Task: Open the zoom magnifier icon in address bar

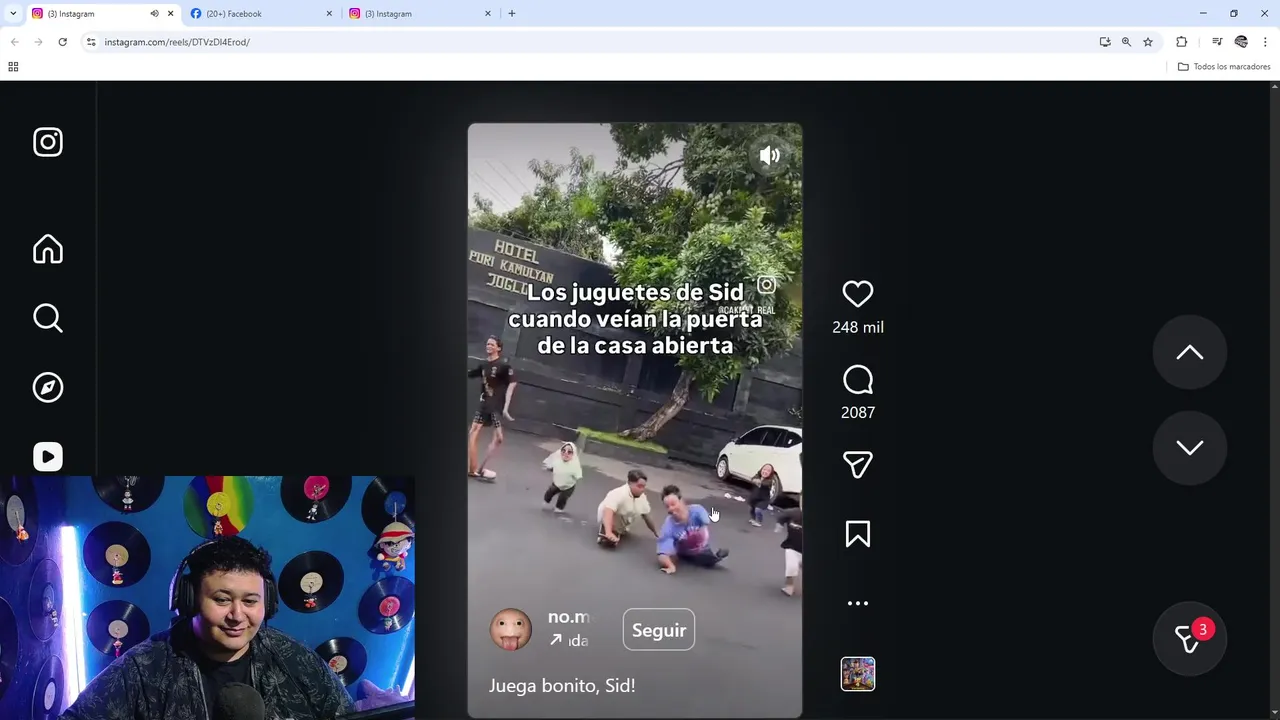Action: tap(1126, 42)
